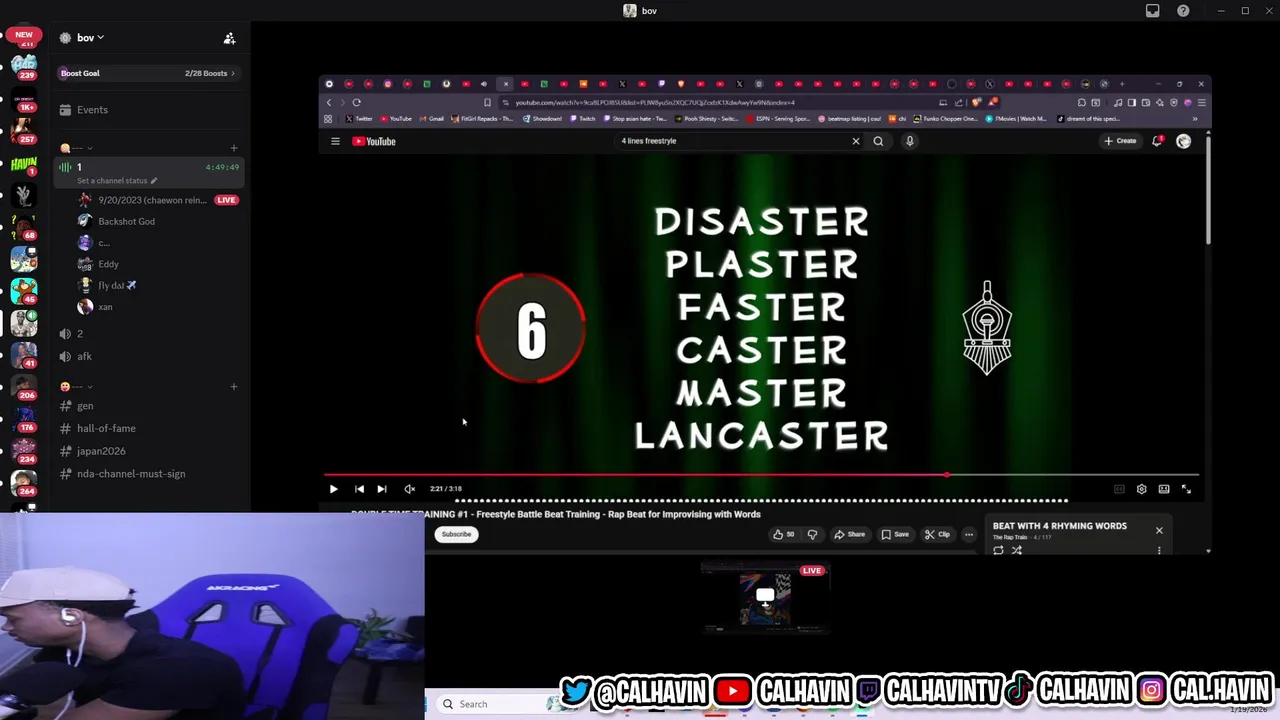Toggle YouTube subtitles/closed captions
Viewport: 1280px width, 720px height.
pos(1119,489)
